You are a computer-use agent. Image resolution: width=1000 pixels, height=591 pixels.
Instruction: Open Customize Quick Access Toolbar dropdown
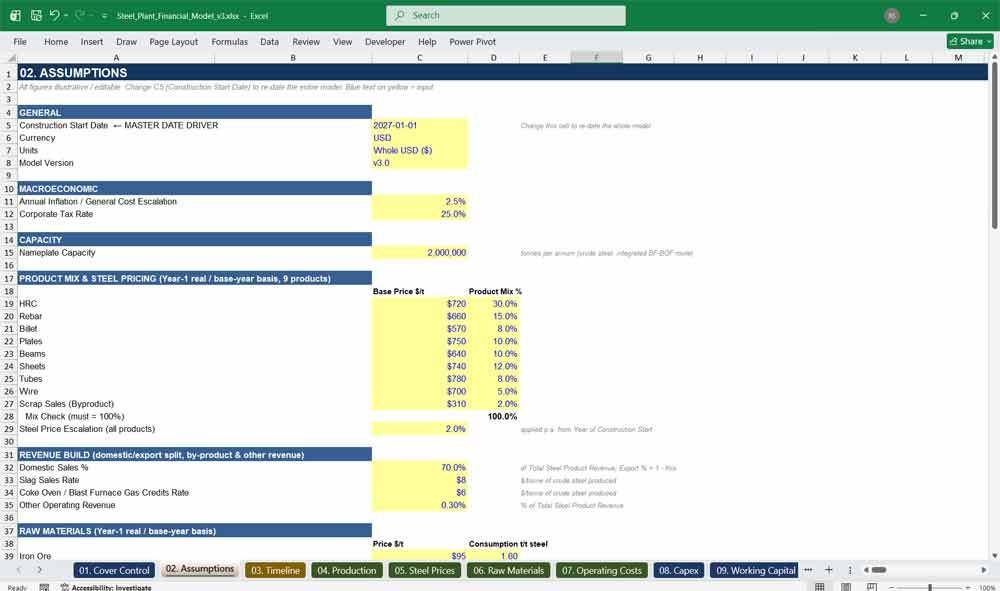[x=104, y=16]
